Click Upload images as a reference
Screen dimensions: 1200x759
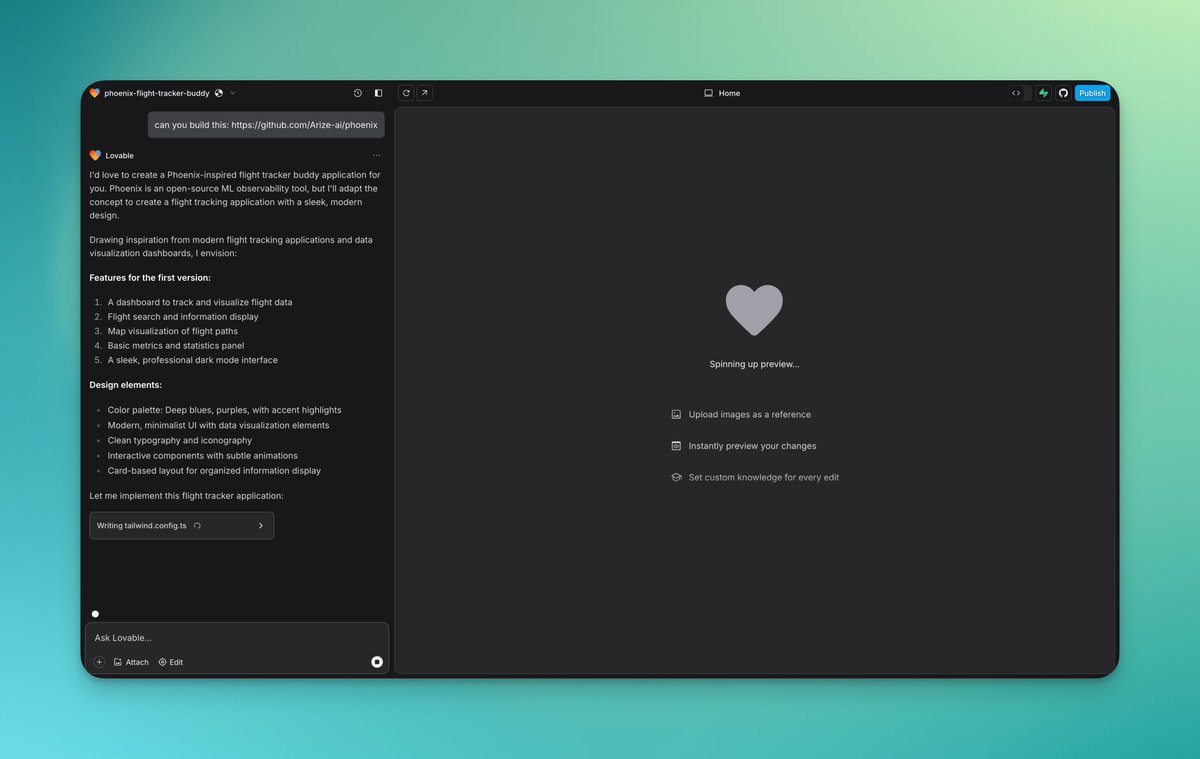pos(747,414)
